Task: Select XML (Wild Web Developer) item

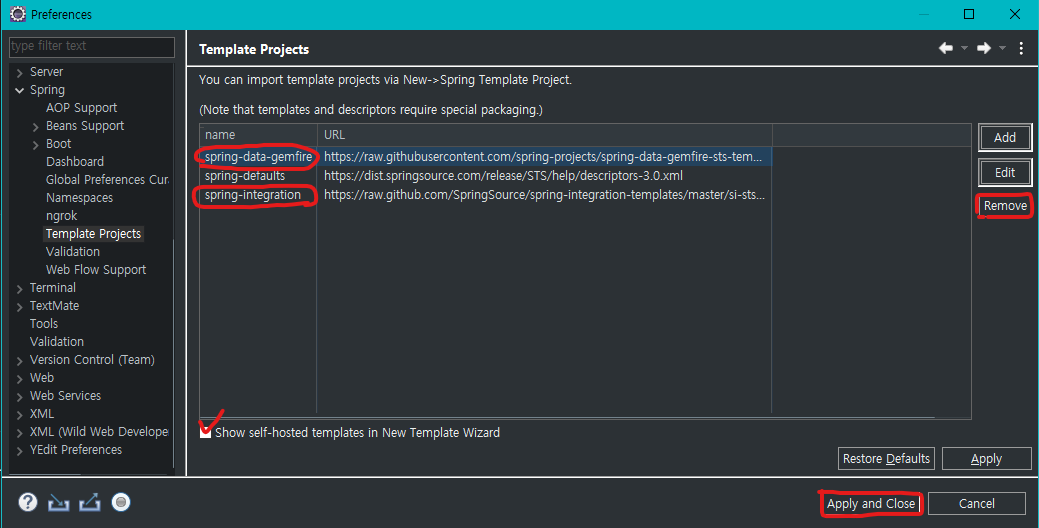Action: tap(99, 432)
